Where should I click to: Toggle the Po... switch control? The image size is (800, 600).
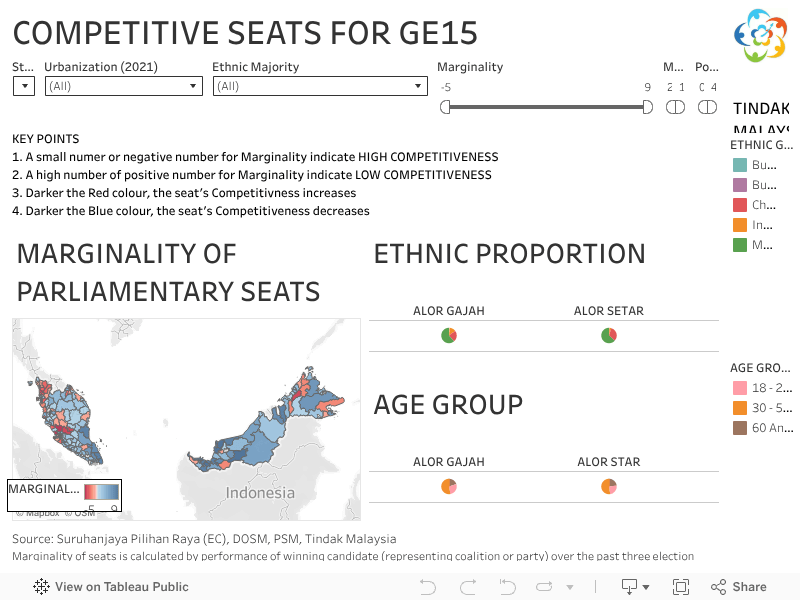(x=707, y=106)
